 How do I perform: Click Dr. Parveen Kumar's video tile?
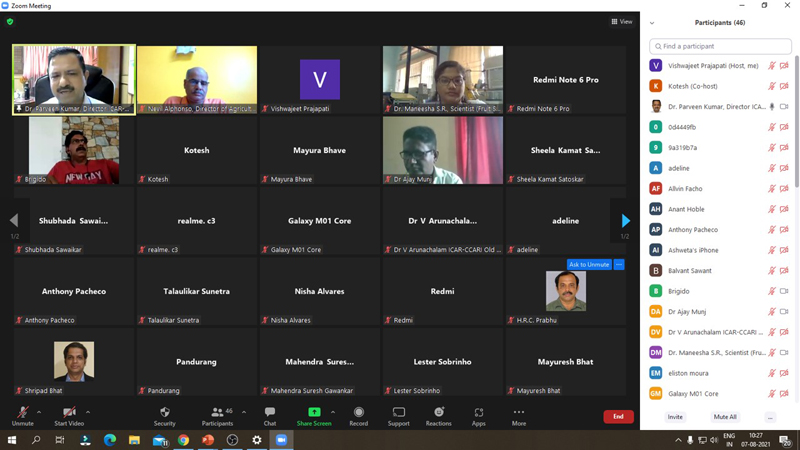click(74, 79)
